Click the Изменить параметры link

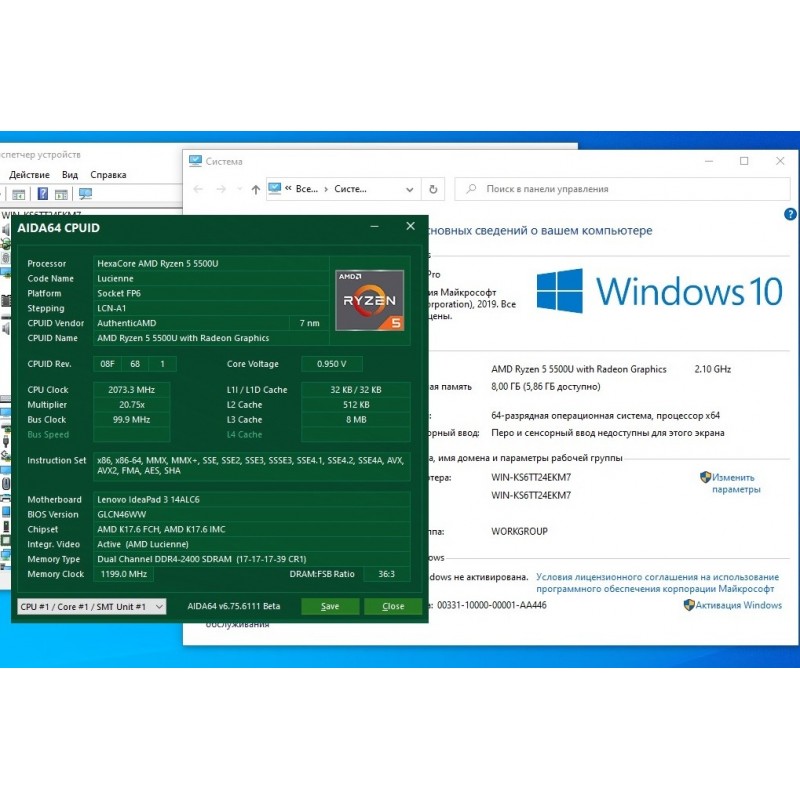coord(736,484)
